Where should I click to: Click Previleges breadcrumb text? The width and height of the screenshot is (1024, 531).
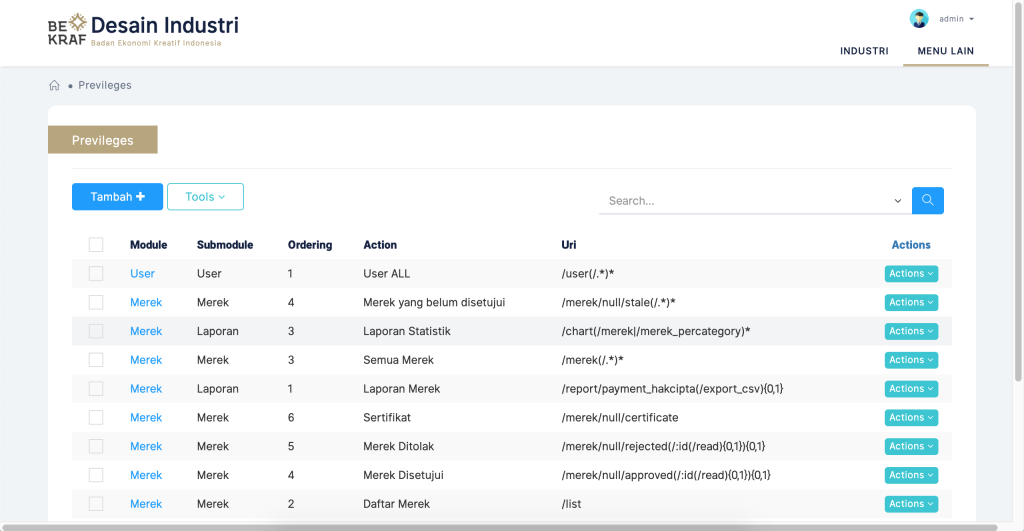(x=104, y=85)
